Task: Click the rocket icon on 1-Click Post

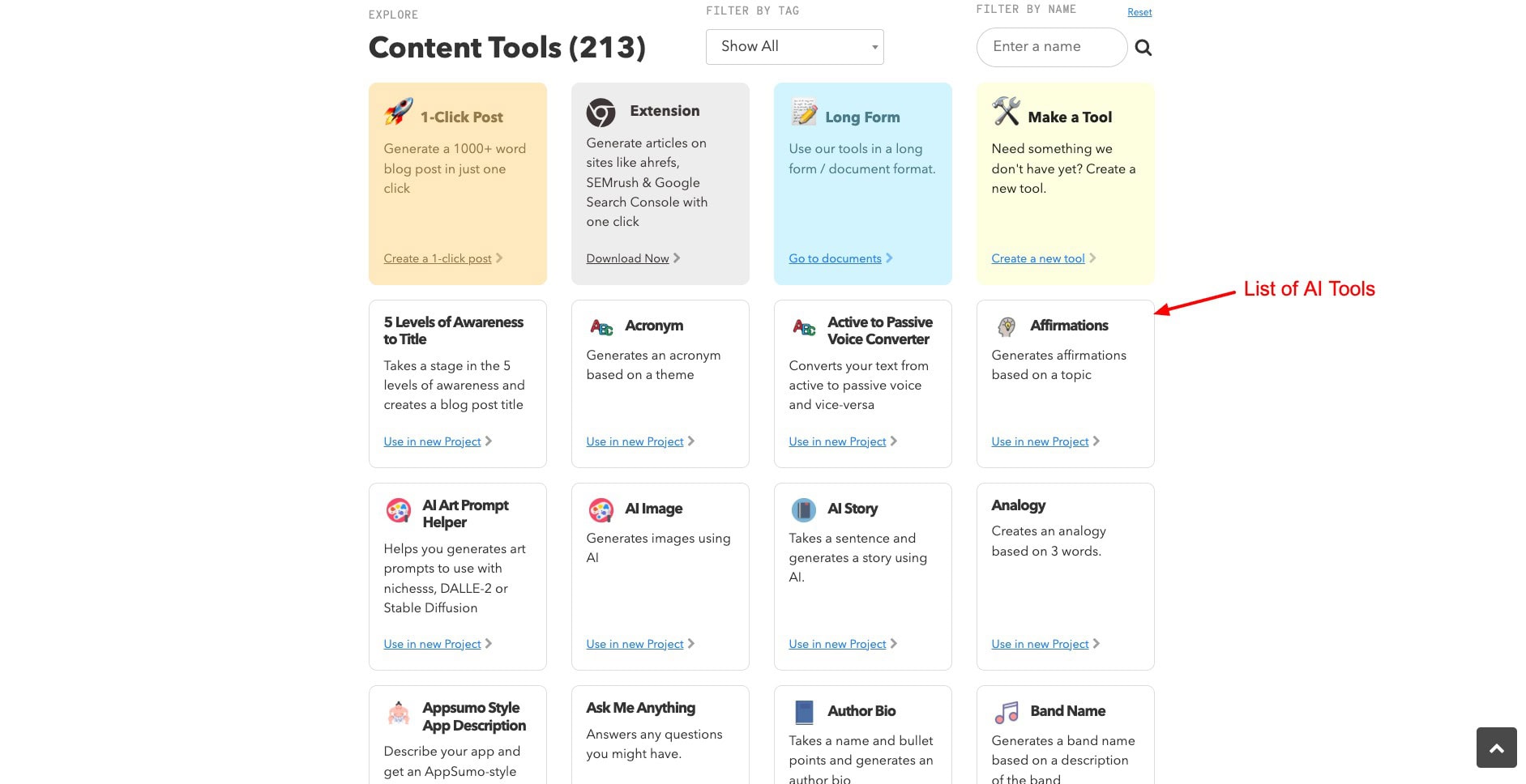Action: [398, 112]
